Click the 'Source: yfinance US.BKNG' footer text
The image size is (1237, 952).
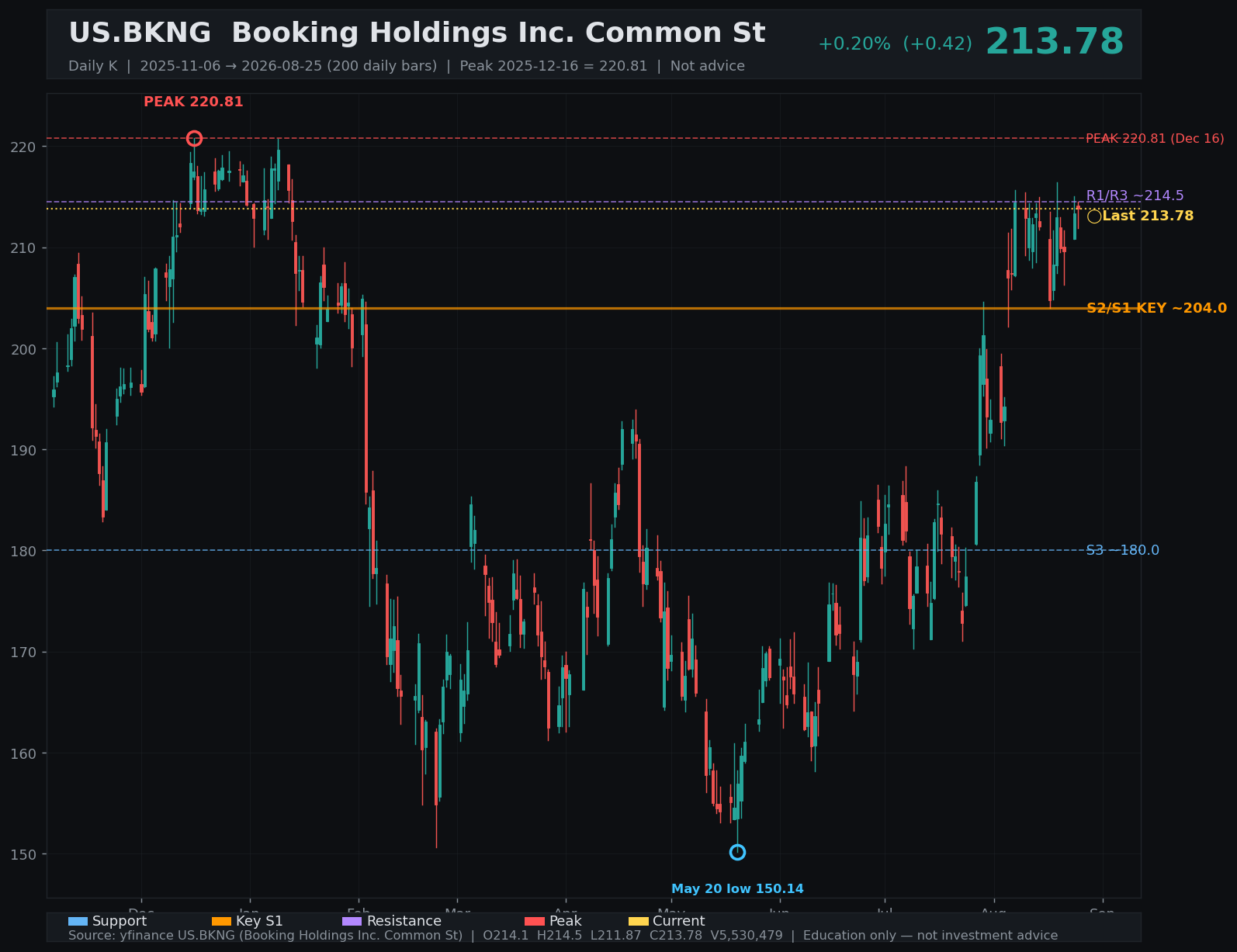(x=563, y=936)
